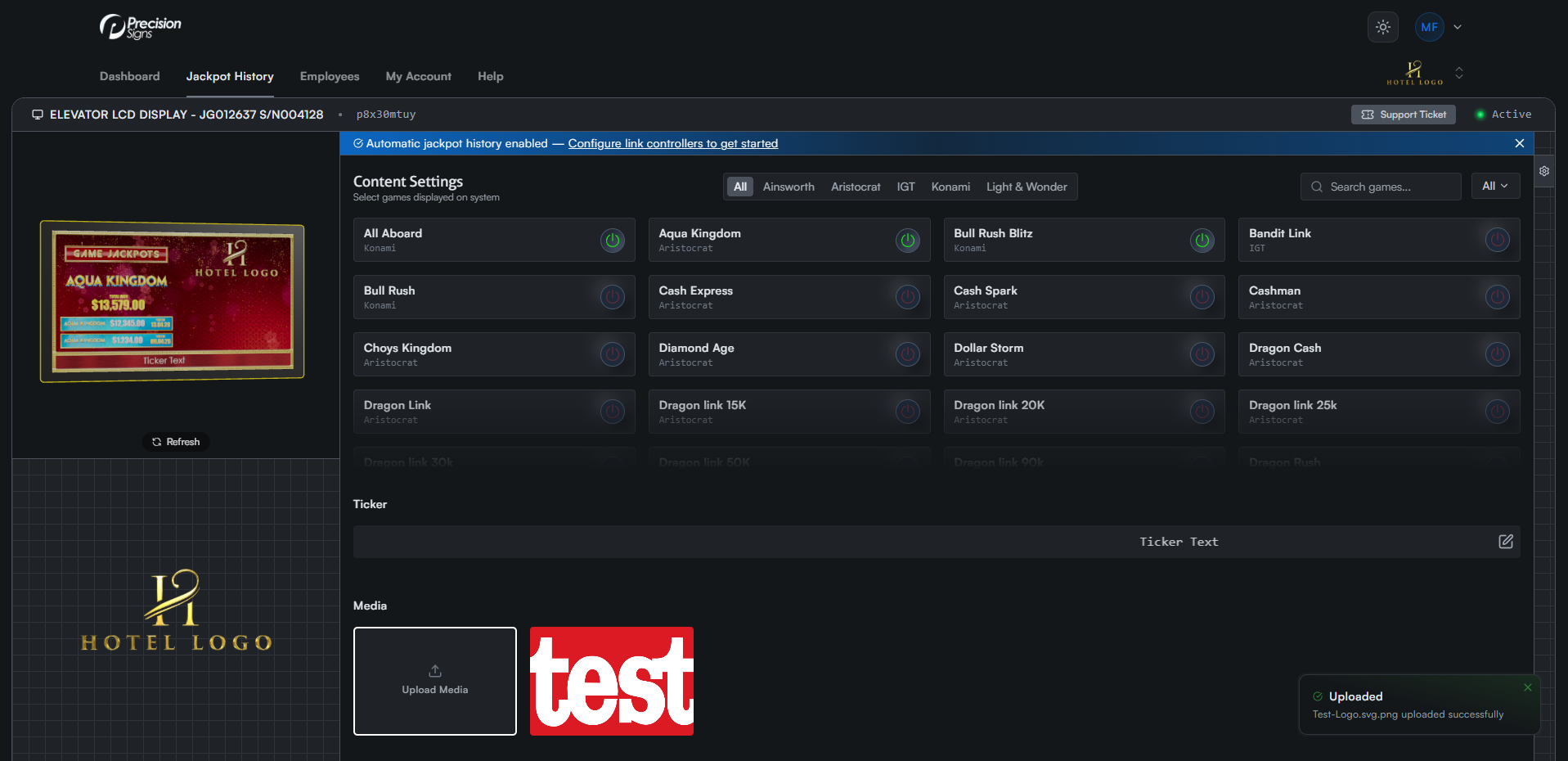Enable the Cash Express power toggle
Viewport: 1568px width, 761px height.
coord(907,297)
